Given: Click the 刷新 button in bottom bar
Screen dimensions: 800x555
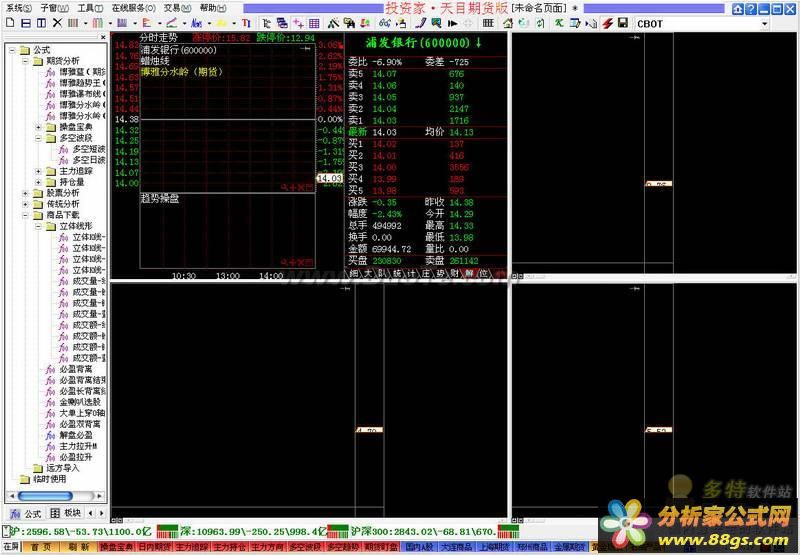Looking at the screenshot, I should click(79, 547).
